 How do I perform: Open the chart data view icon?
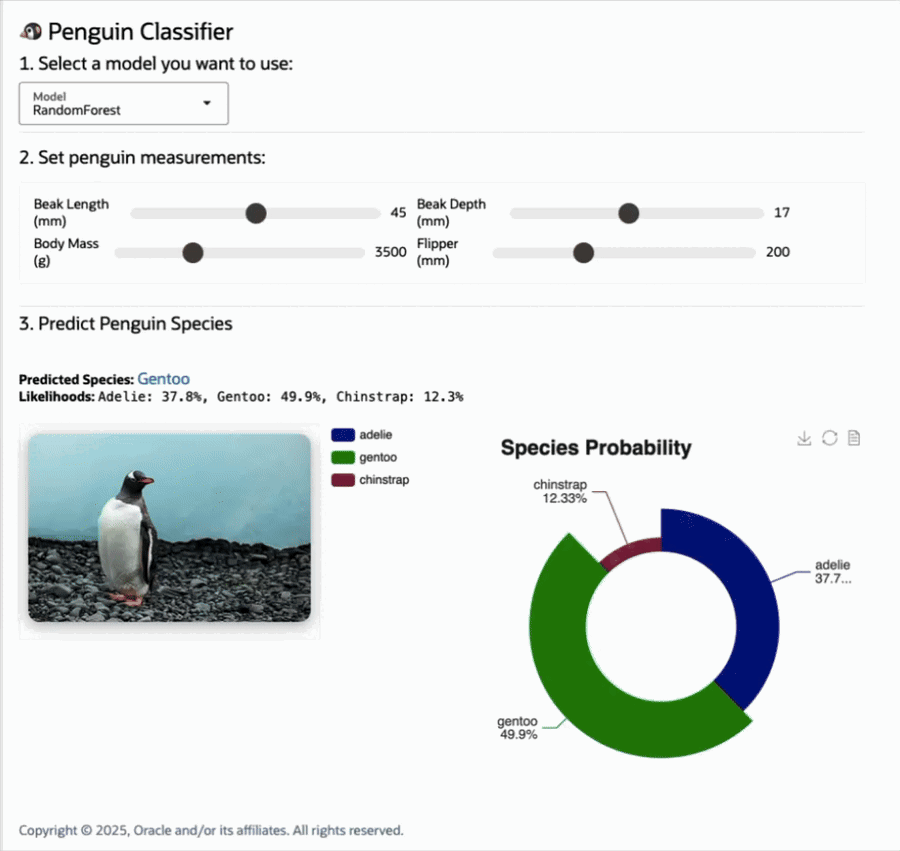[x=854, y=438]
